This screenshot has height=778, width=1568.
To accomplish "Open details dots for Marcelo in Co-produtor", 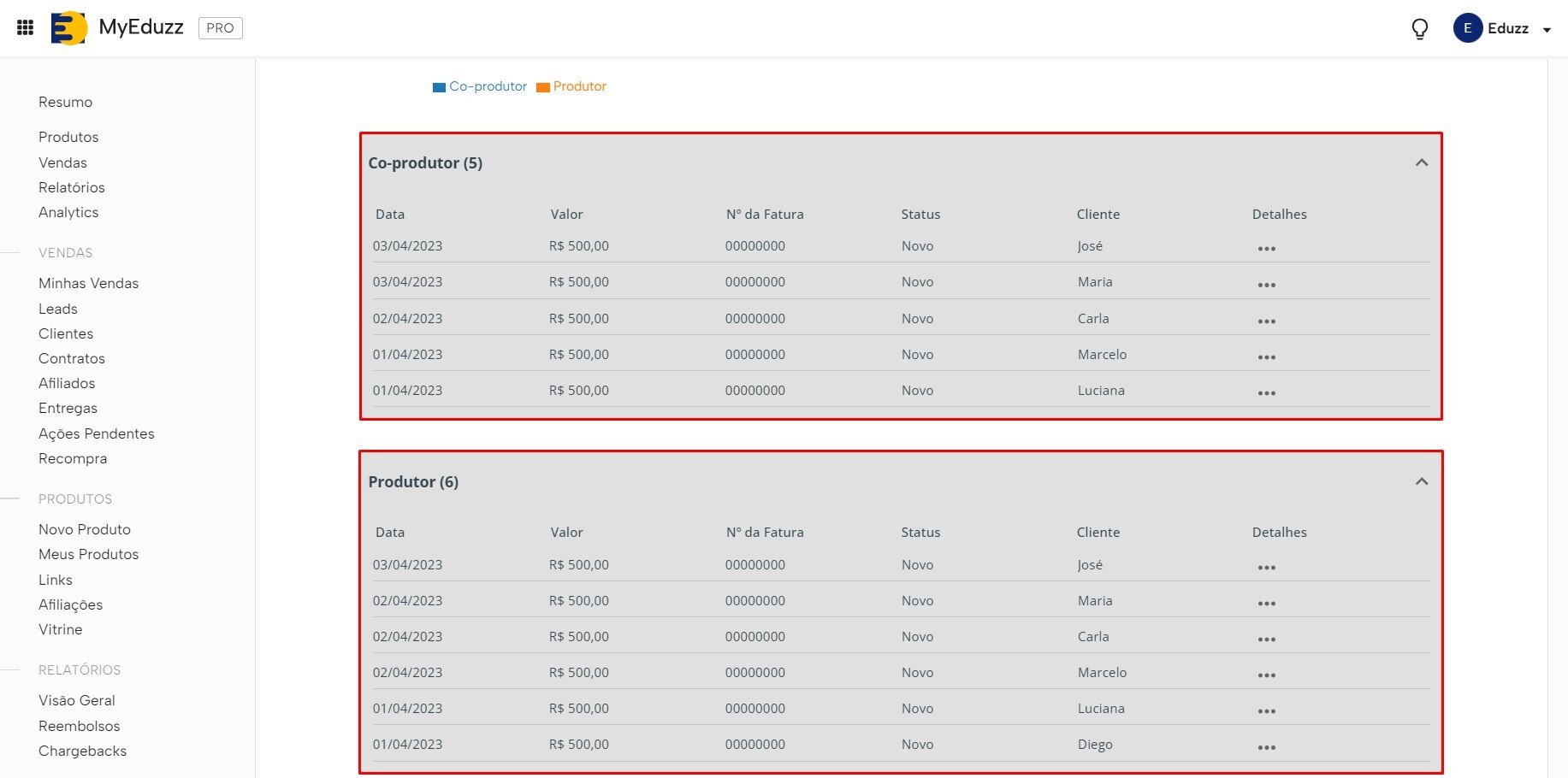I will click(x=1266, y=357).
